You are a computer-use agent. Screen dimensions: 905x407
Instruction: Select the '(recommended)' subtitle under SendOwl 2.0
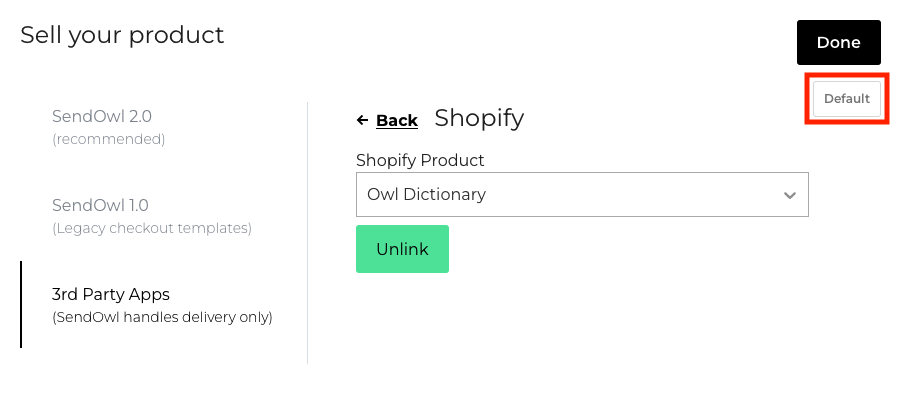point(108,139)
